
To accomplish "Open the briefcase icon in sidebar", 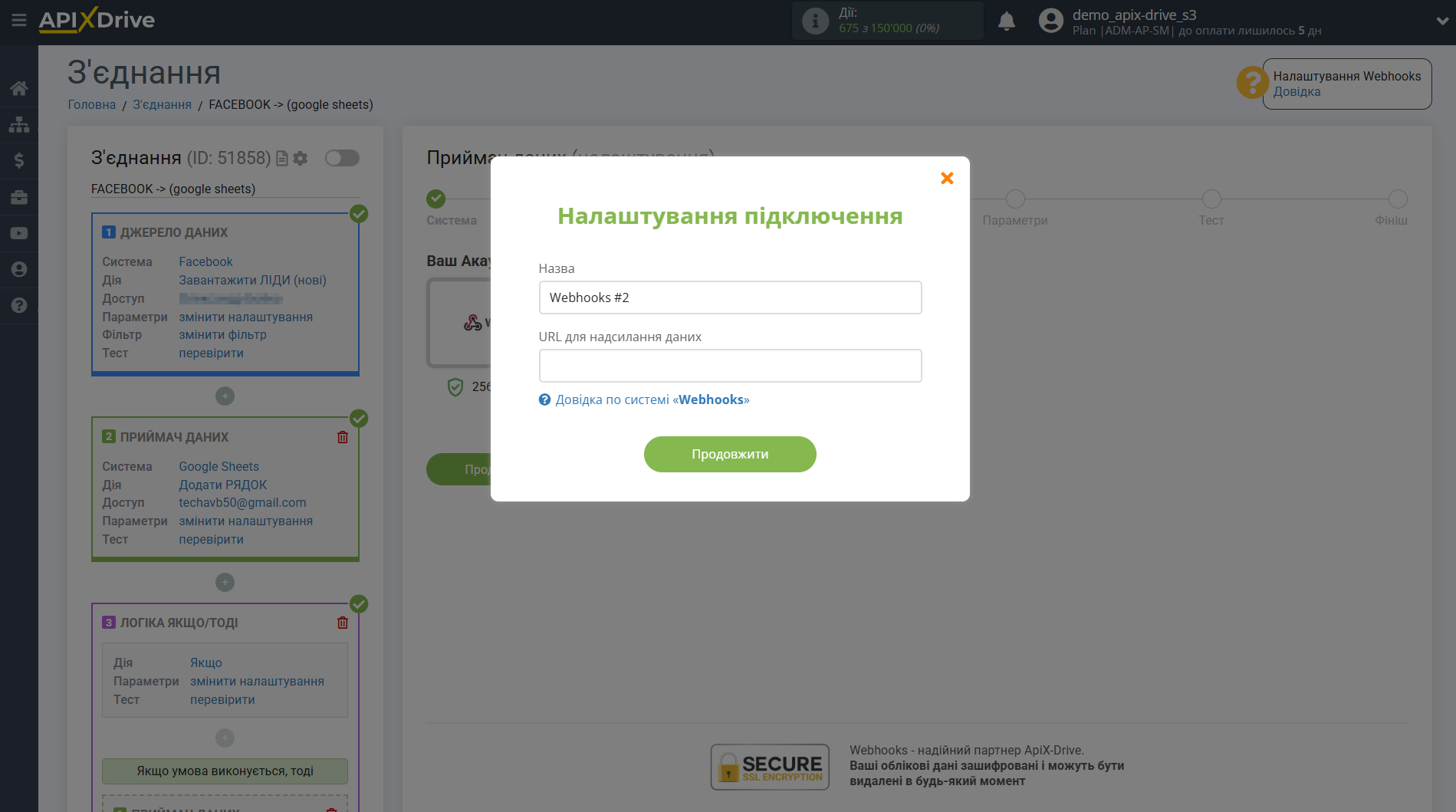I will click(19, 197).
